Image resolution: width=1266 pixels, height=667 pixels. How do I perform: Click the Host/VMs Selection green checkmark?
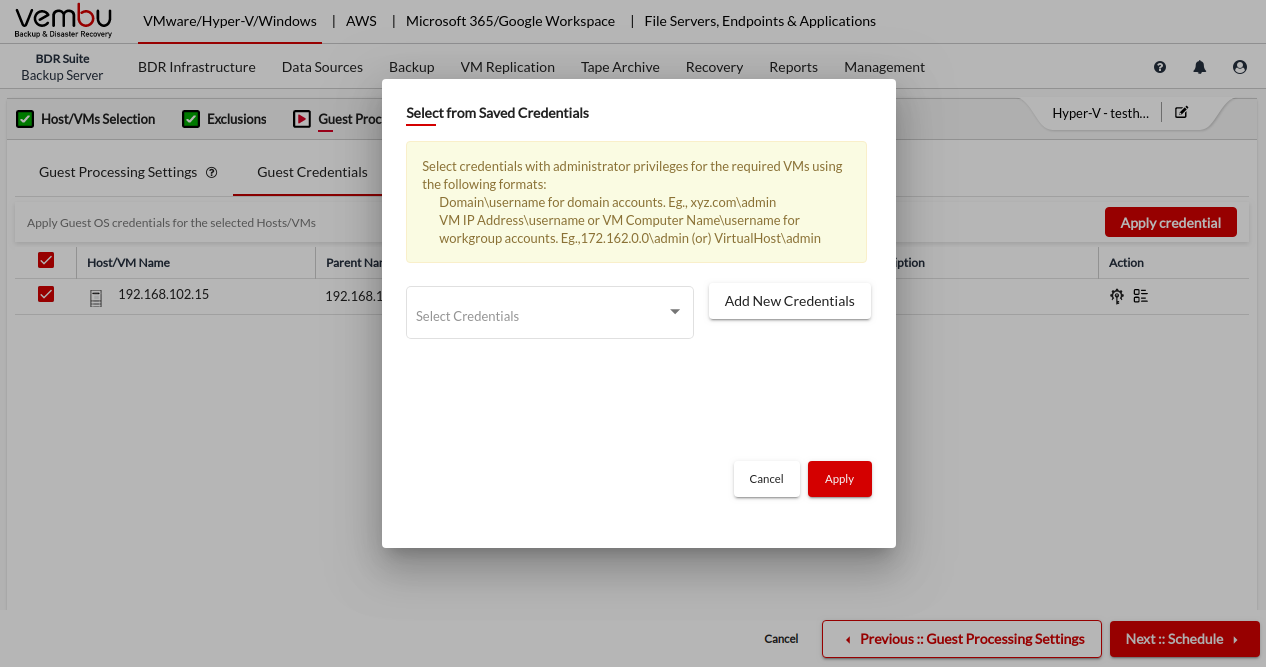tap(25, 119)
